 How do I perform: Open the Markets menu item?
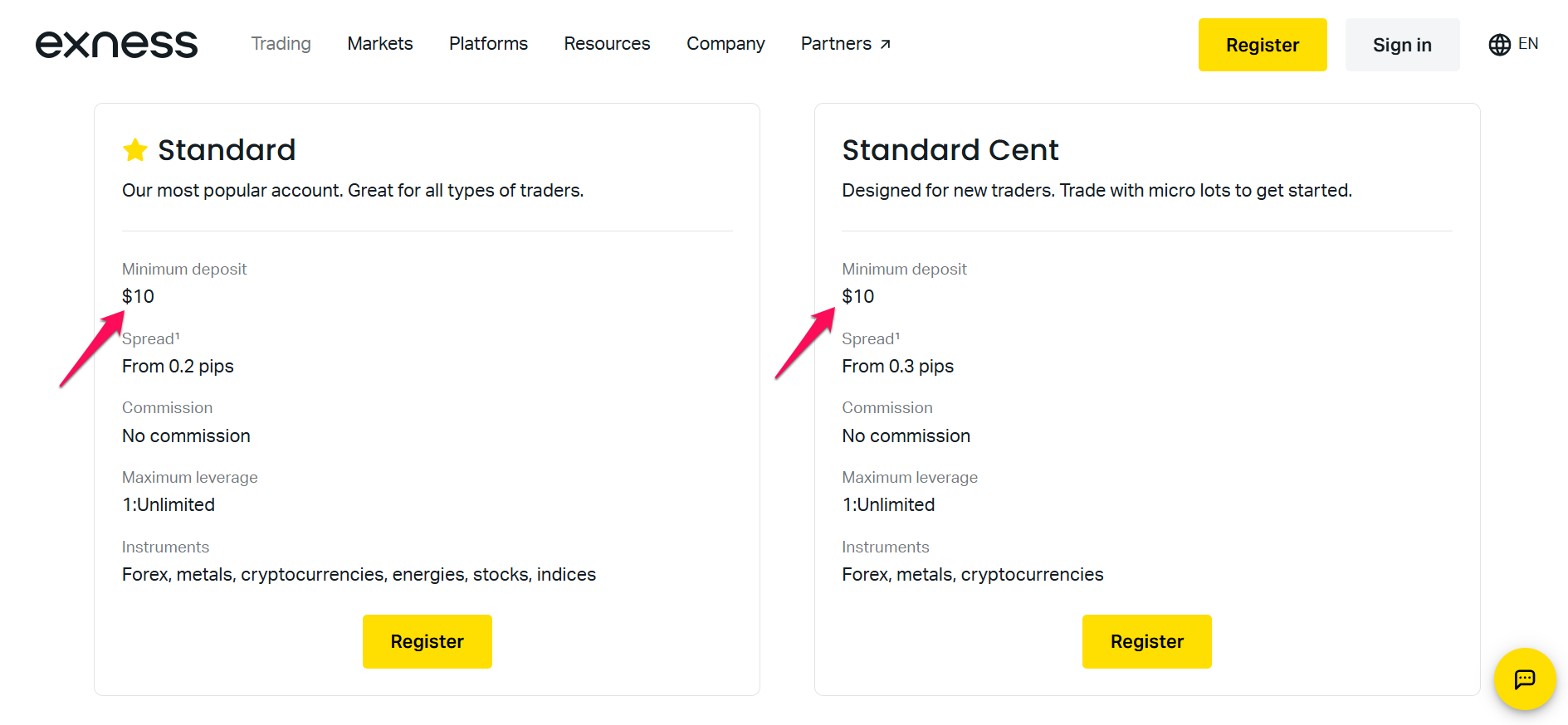[379, 43]
